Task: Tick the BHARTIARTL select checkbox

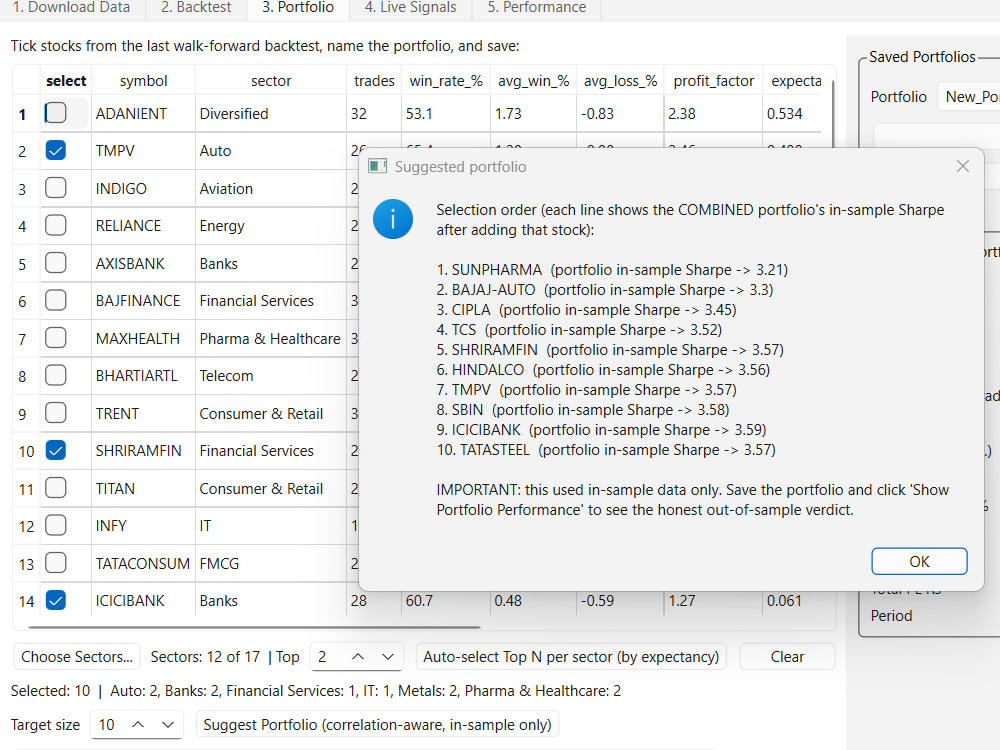Action: (56, 375)
